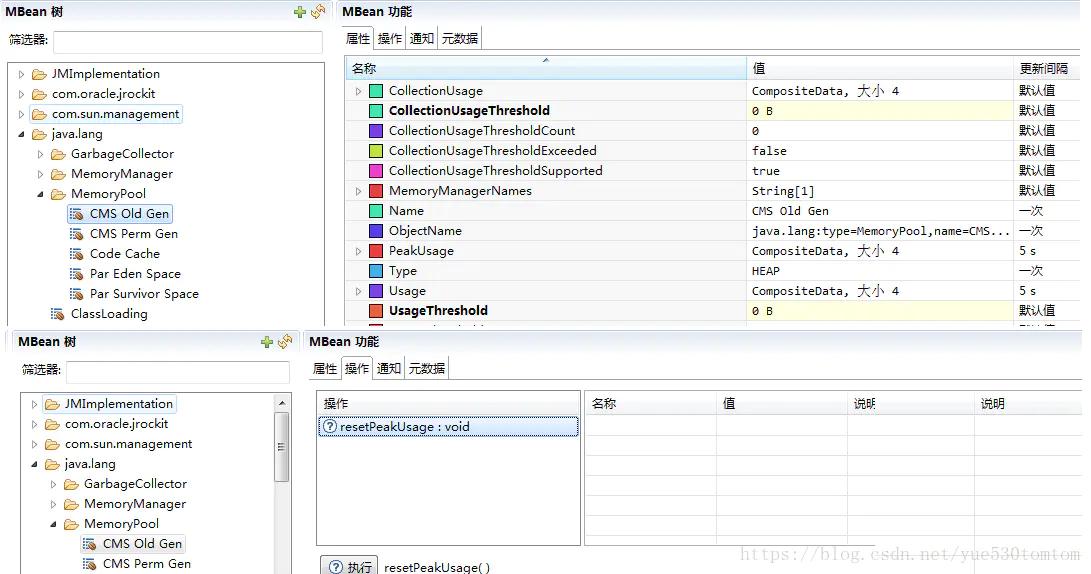Open the 元数据 tab in upper panel

(460, 38)
